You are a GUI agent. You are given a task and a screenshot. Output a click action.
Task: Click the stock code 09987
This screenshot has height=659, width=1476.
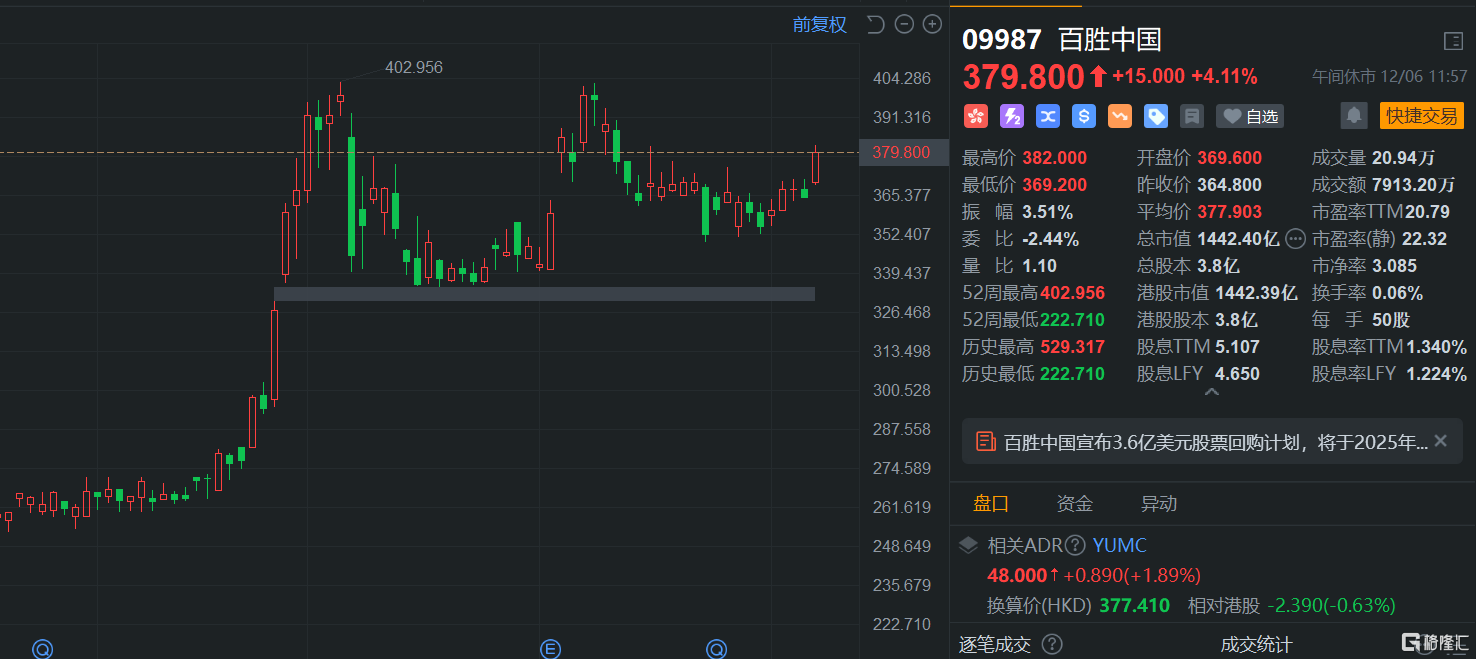point(1002,40)
